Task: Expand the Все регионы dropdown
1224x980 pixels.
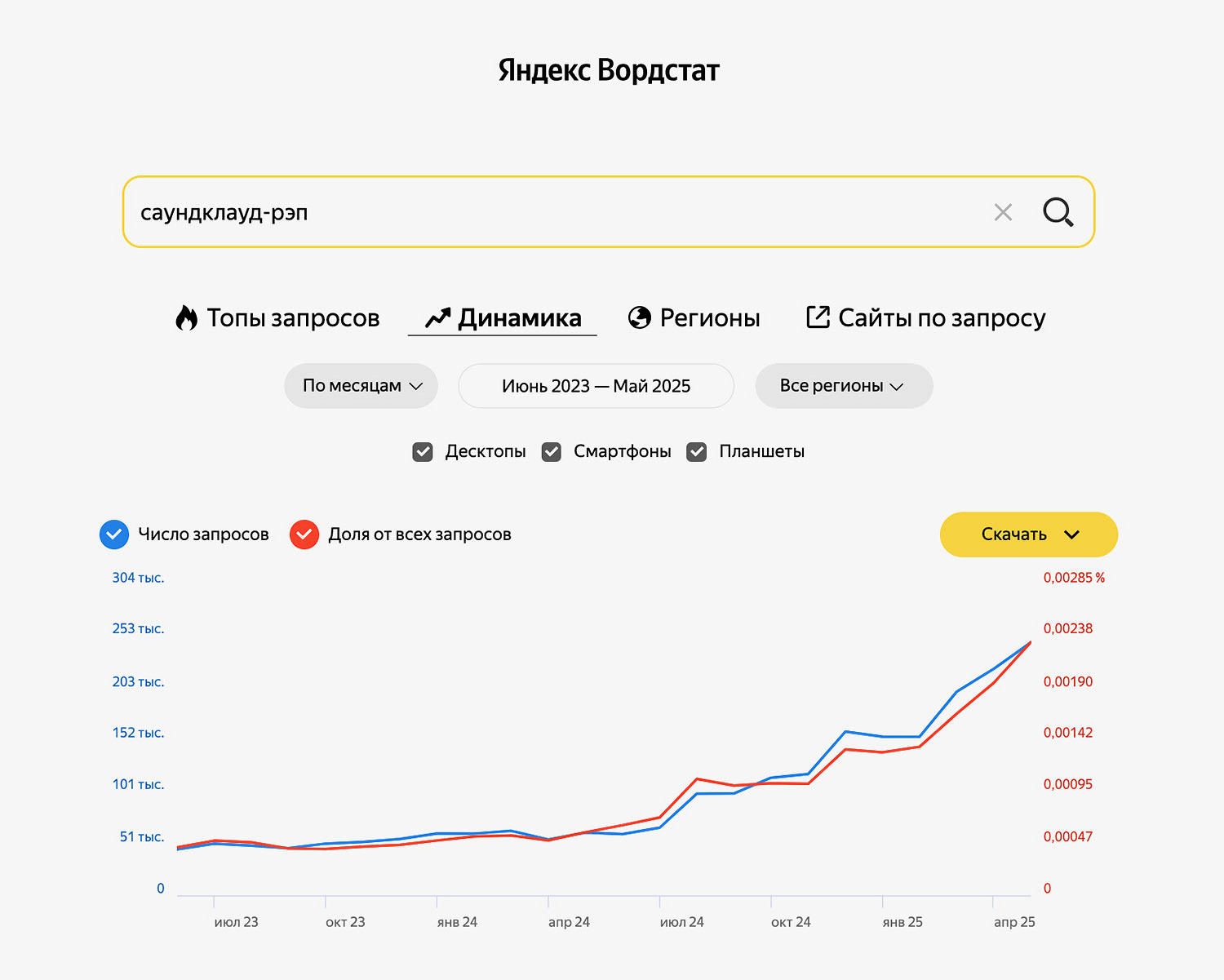Action: (844, 386)
